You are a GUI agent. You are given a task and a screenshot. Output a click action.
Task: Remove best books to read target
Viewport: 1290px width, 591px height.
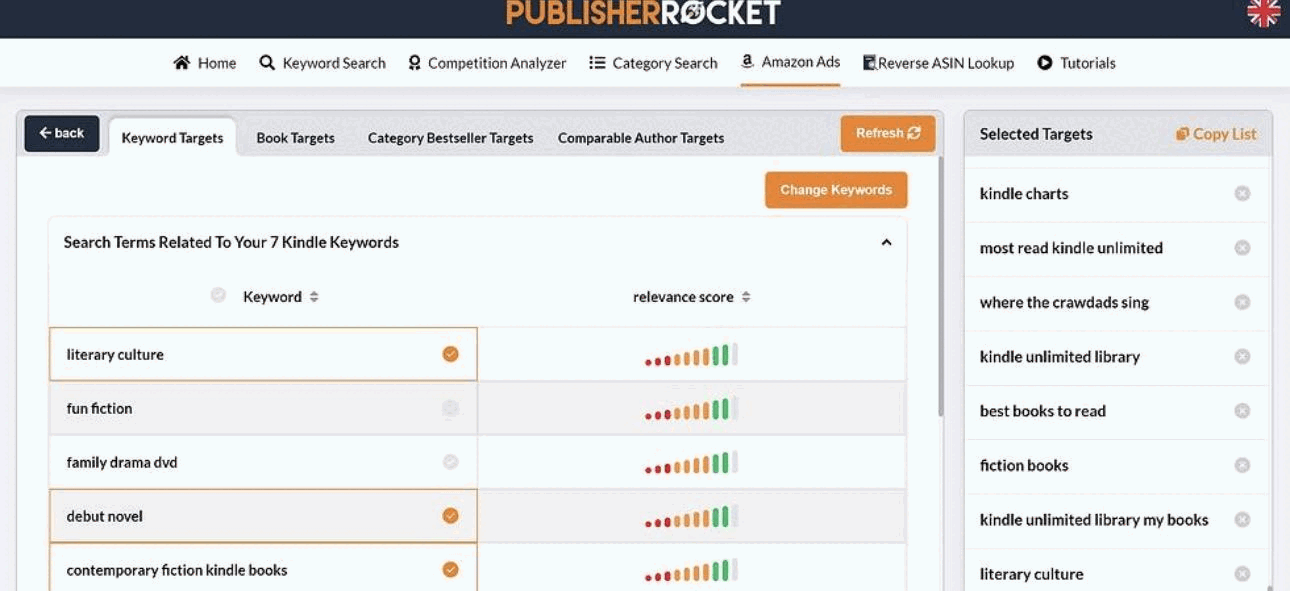[1242, 411]
